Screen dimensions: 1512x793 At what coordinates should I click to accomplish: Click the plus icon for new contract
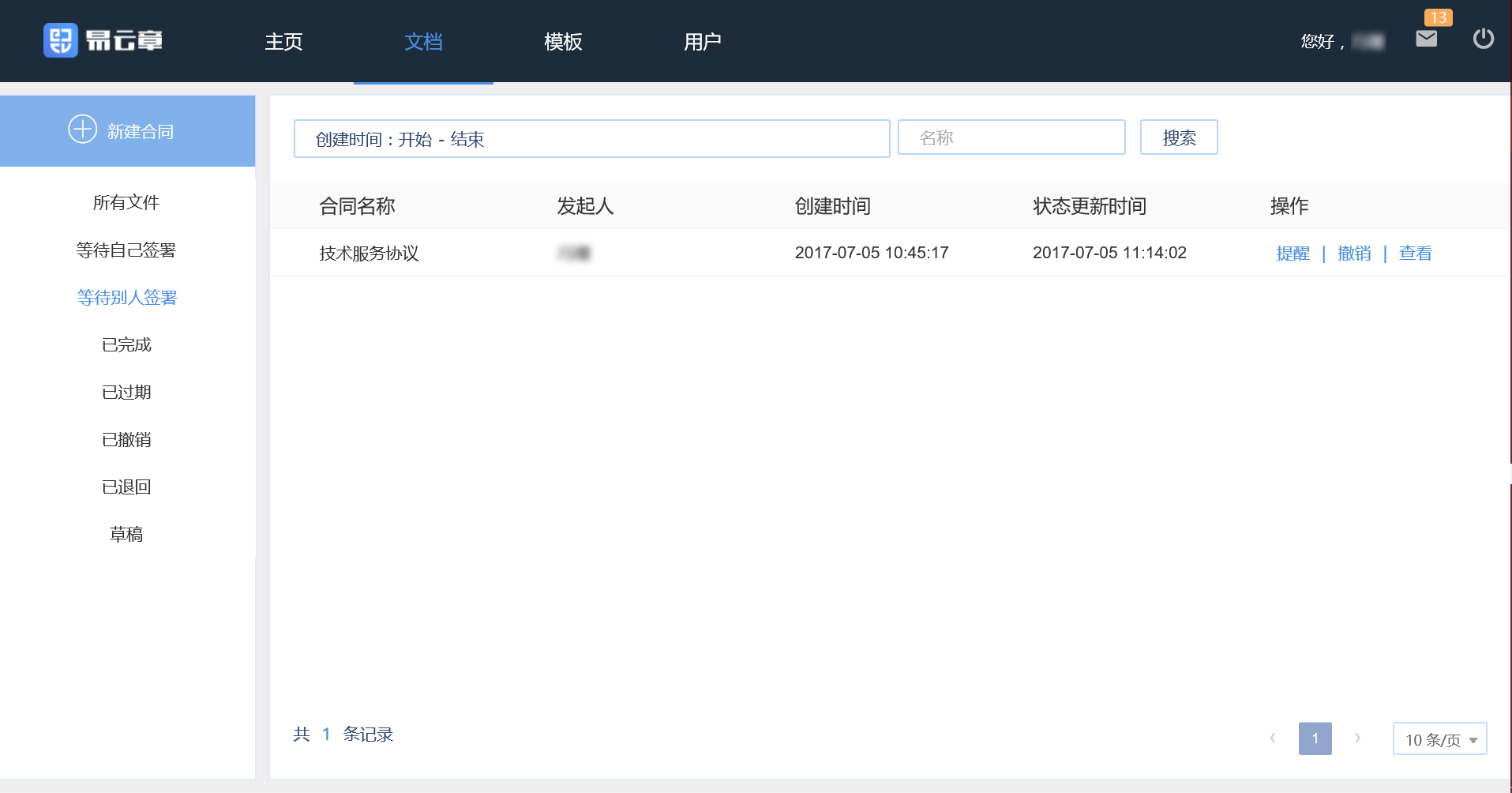[x=82, y=130]
